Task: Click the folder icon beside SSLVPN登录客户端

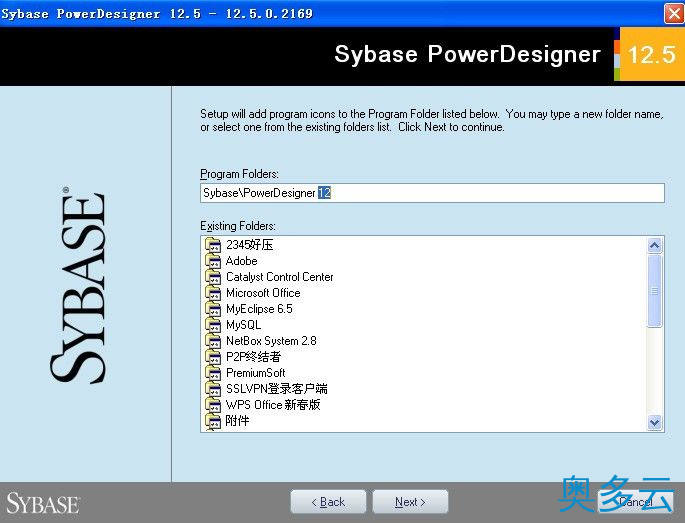Action: pyautogui.click(x=213, y=389)
